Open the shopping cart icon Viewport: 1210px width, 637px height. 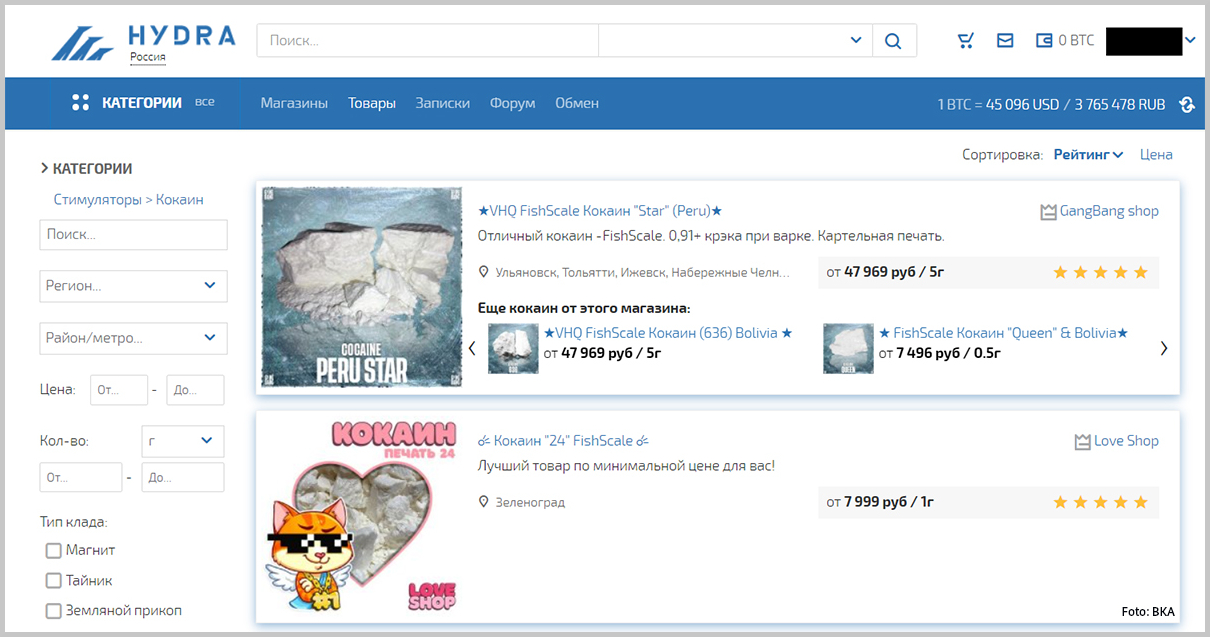[965, 41]
